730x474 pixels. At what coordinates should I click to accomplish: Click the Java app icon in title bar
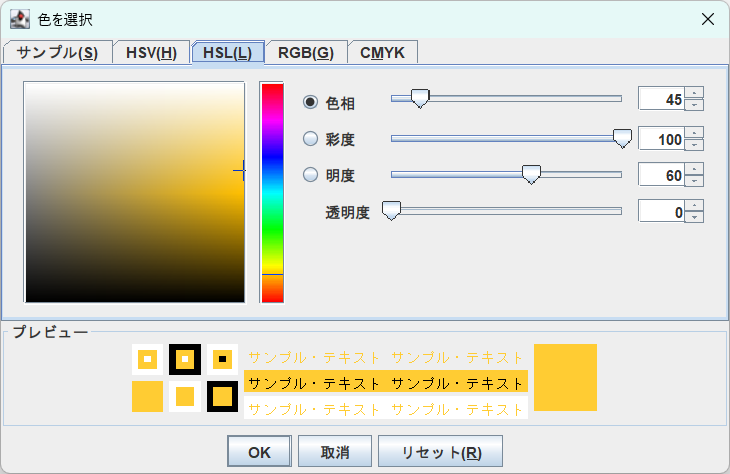(20, 19)
